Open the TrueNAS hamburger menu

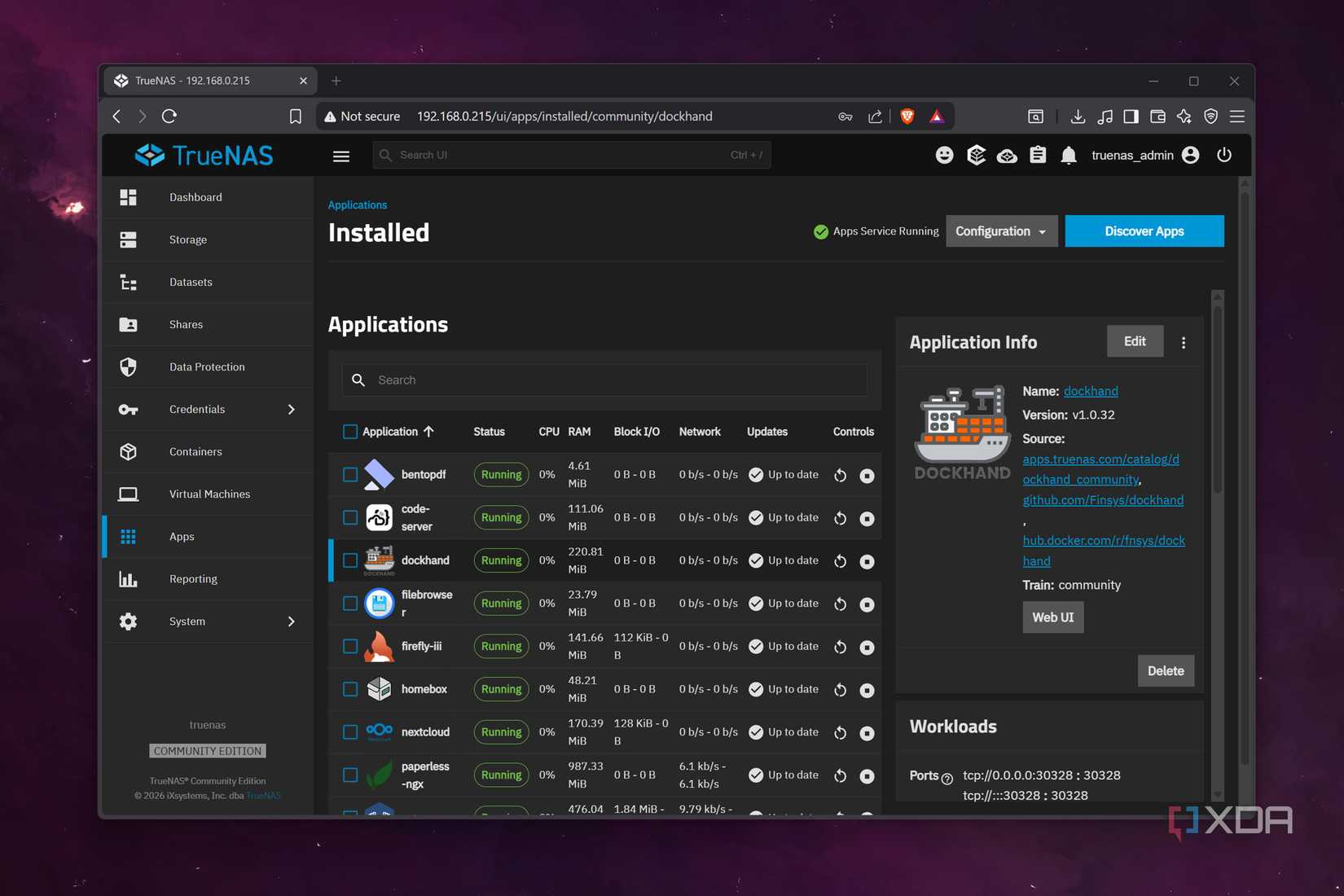tap(341, 156)
